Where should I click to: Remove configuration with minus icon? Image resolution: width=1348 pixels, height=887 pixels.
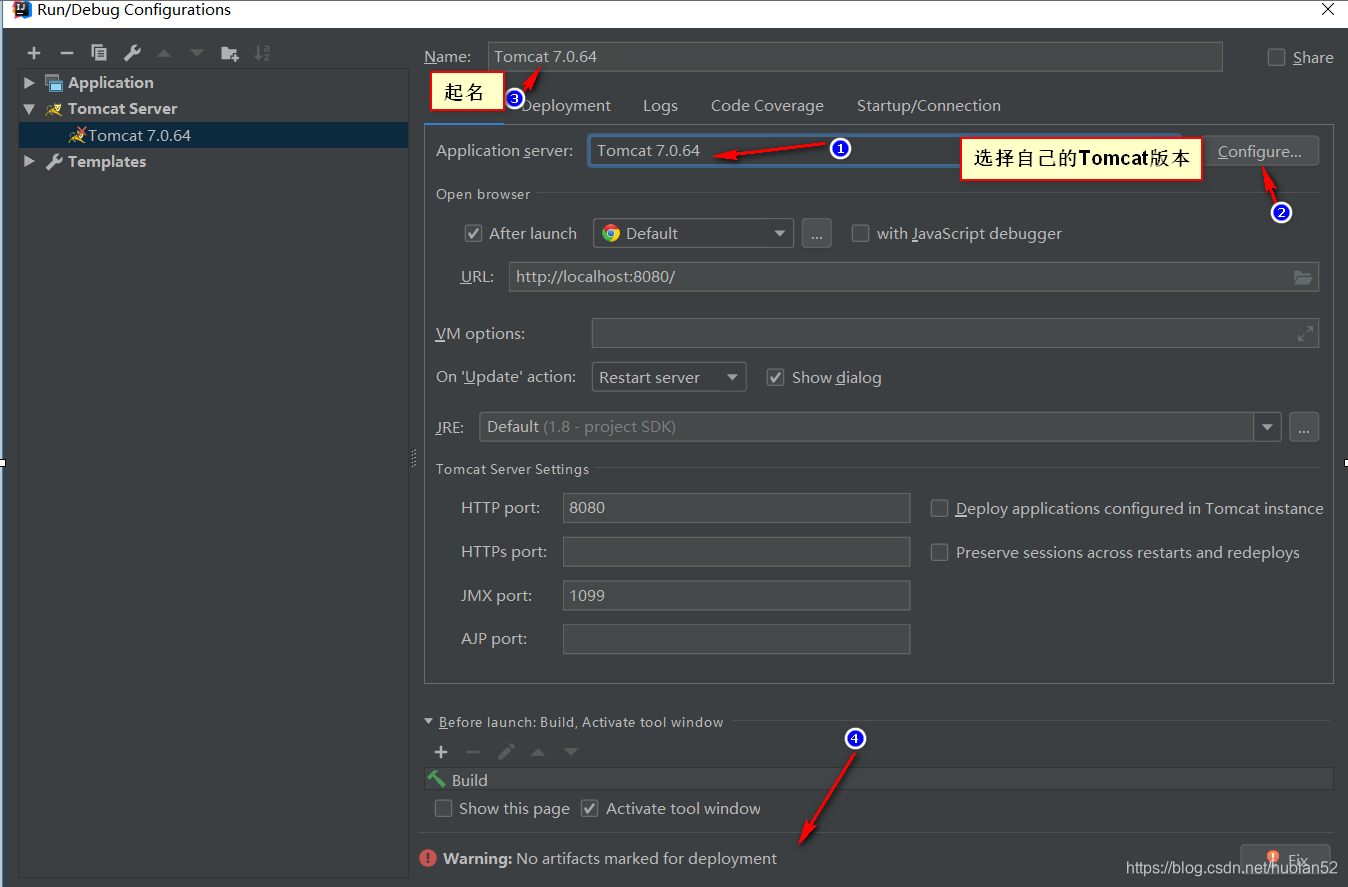point(66,53)
